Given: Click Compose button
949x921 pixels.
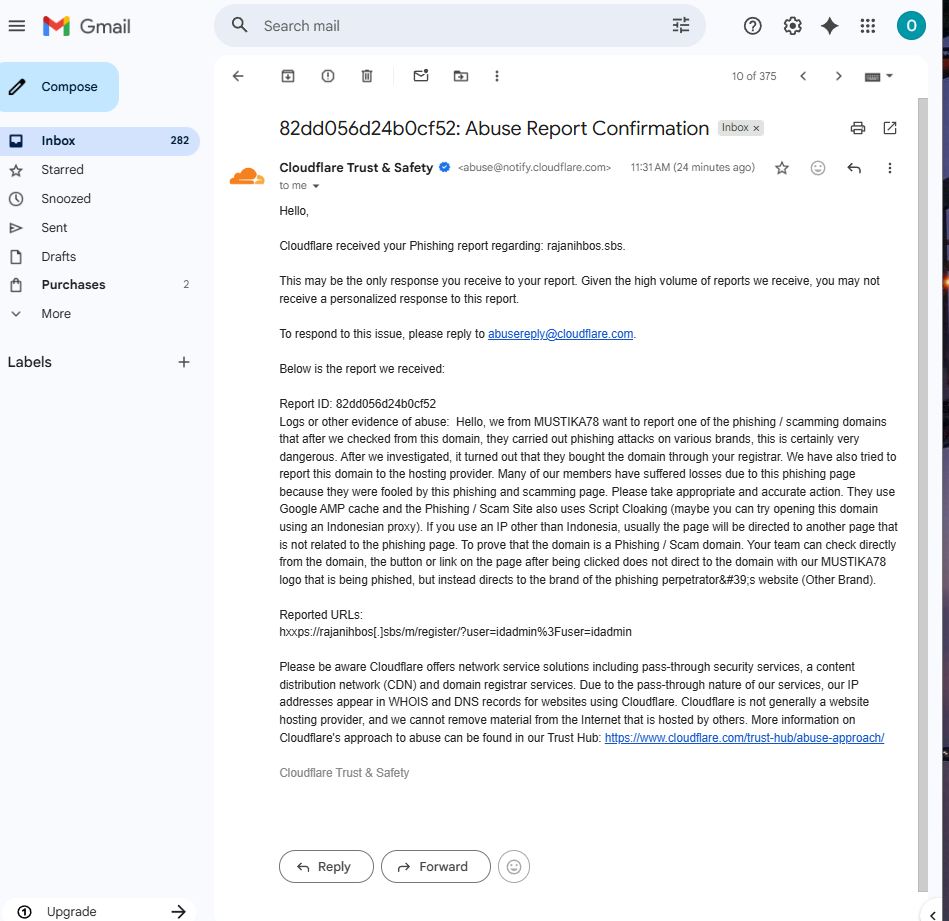Looking at the screenshot, I should point(59,87).
